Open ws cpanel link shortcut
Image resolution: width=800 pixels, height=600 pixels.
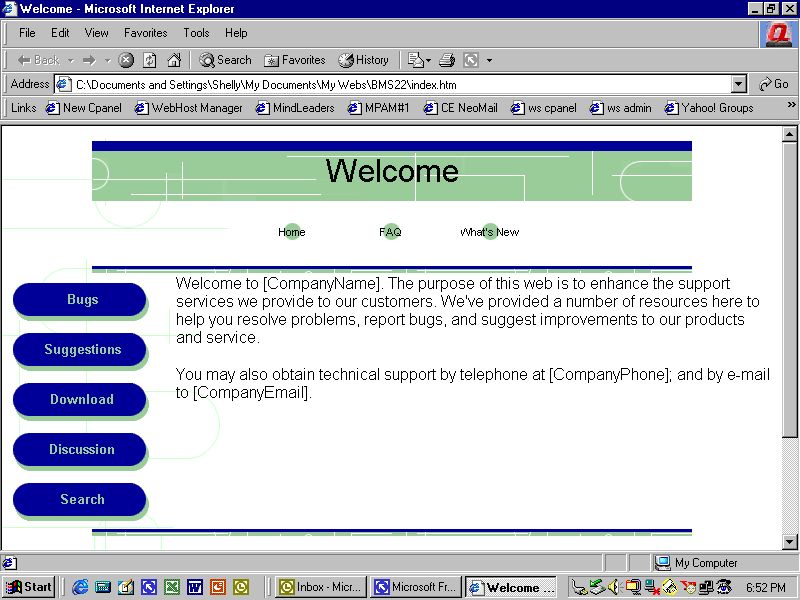543,108
